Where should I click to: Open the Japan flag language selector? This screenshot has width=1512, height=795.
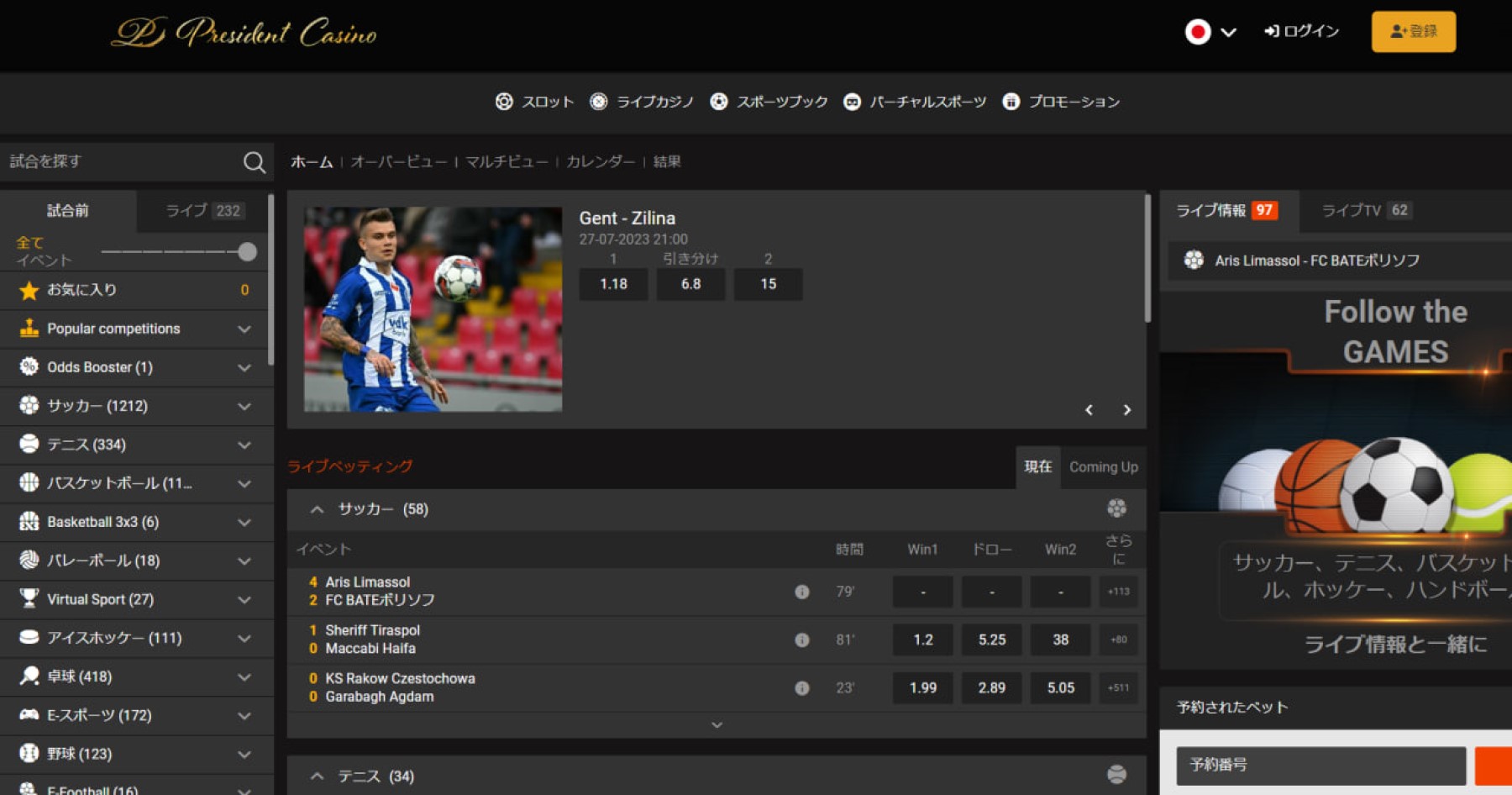pyautogui.click(x=1210, y=32)
